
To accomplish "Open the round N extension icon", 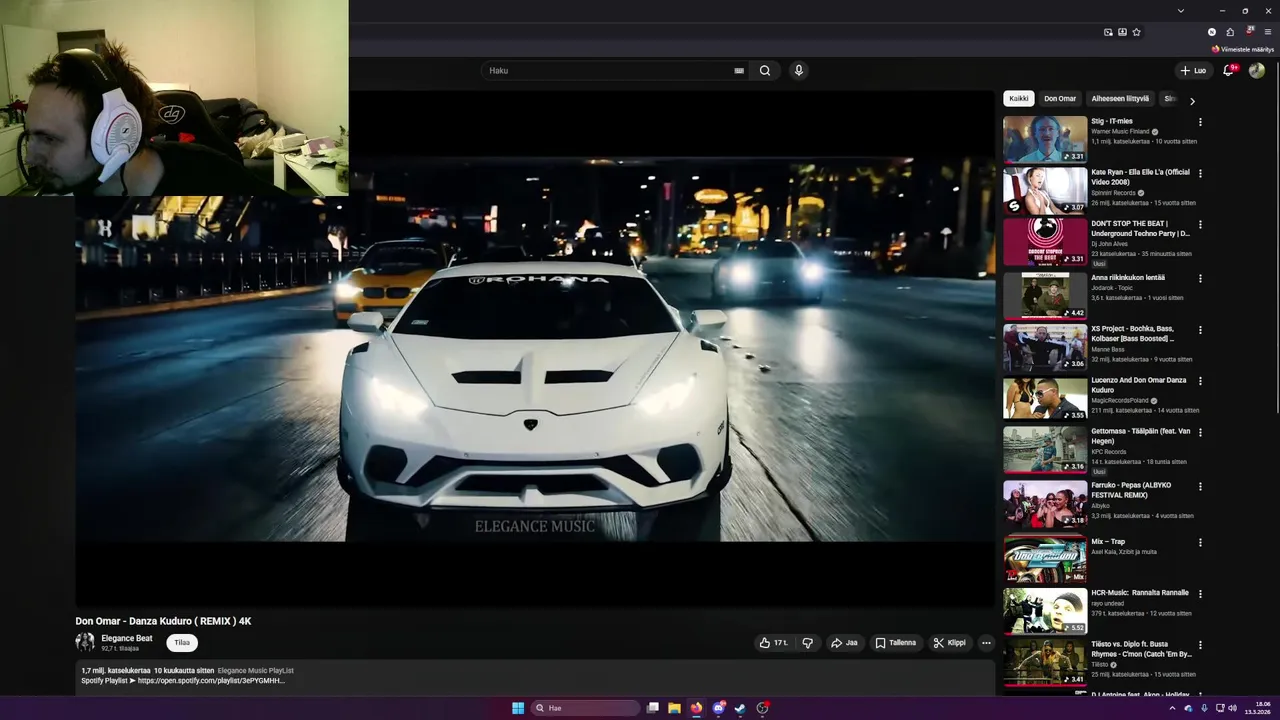I will point(1212,32).
